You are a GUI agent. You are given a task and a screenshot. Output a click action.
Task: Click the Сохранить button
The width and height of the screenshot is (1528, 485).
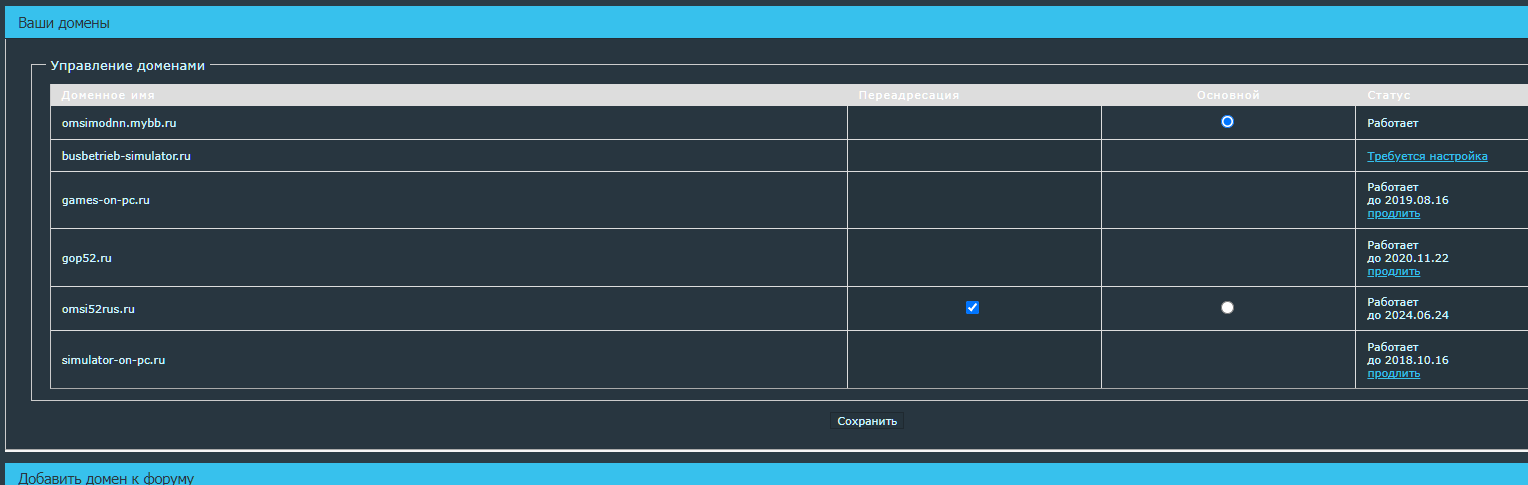pos(867,421)
